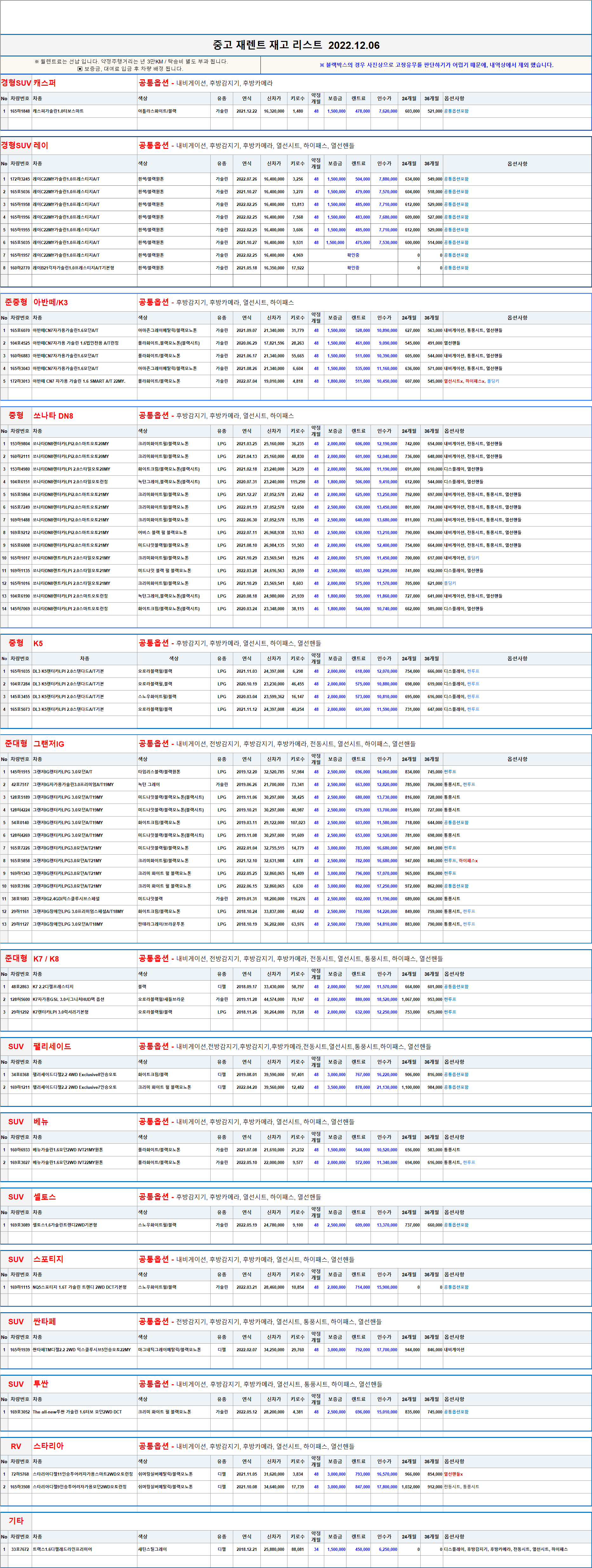Select the 'K7 / K8' section heading
The width and height of the screenshot is (592, 1568).
point(46,959)
